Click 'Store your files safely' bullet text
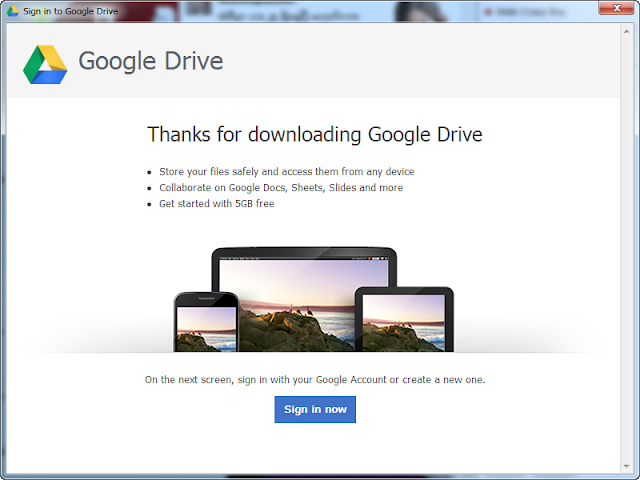 coord(287,171)
